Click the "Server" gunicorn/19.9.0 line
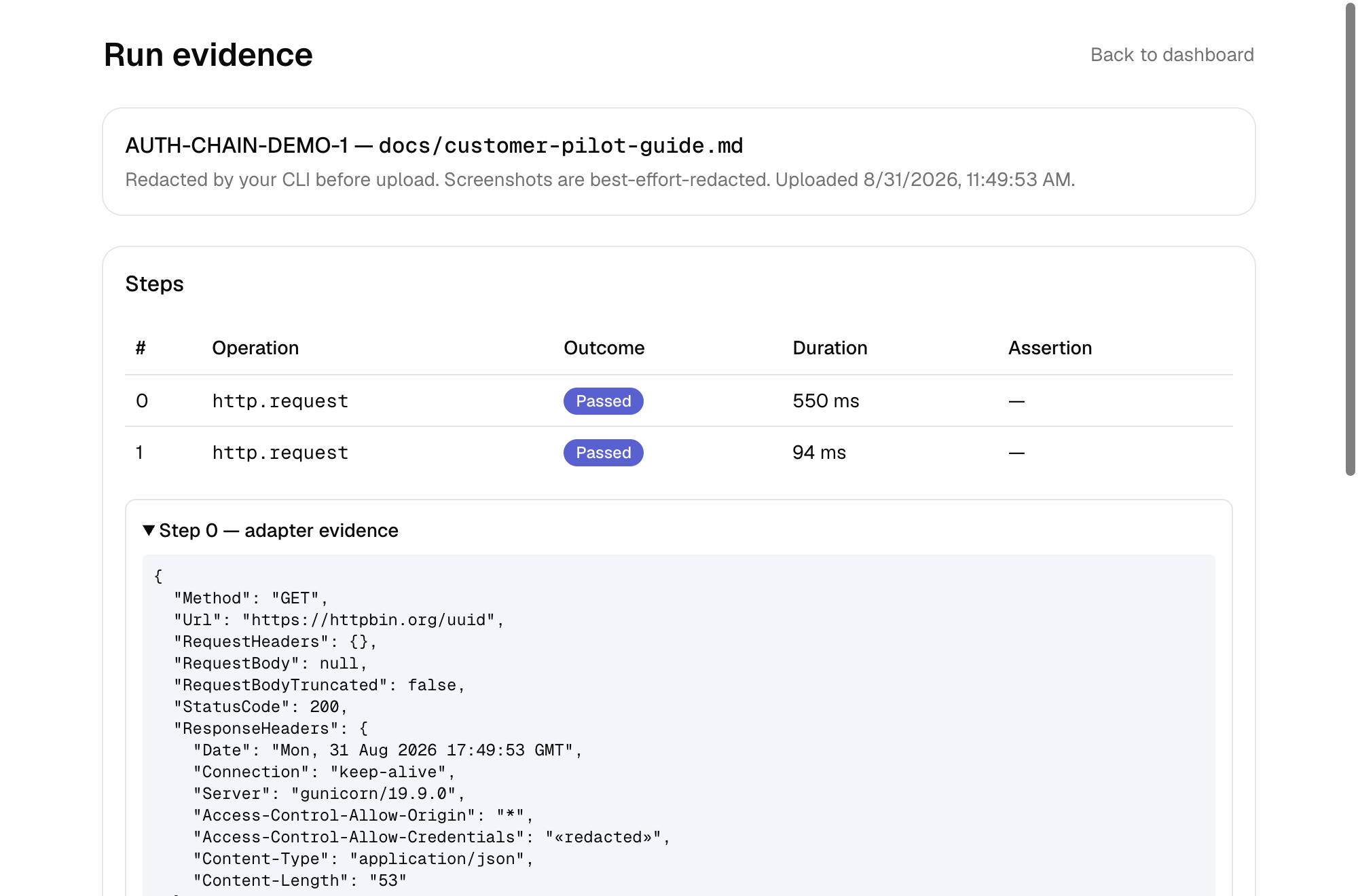Viewport: 1358px width, 896px height. (x=329, y=794)
